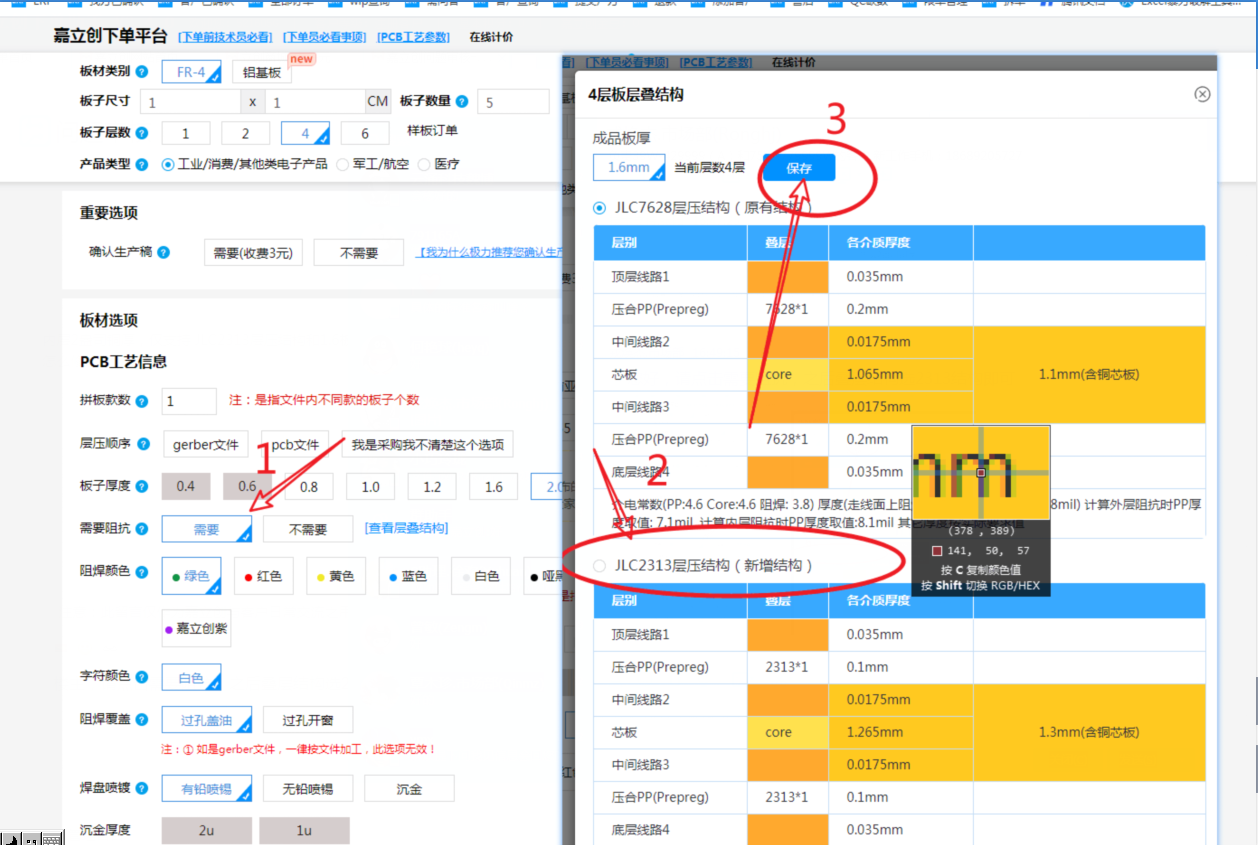Viewport: 1258px width, 845px height.
Task: Click the 拼板款数 input field
Action: 188,401
